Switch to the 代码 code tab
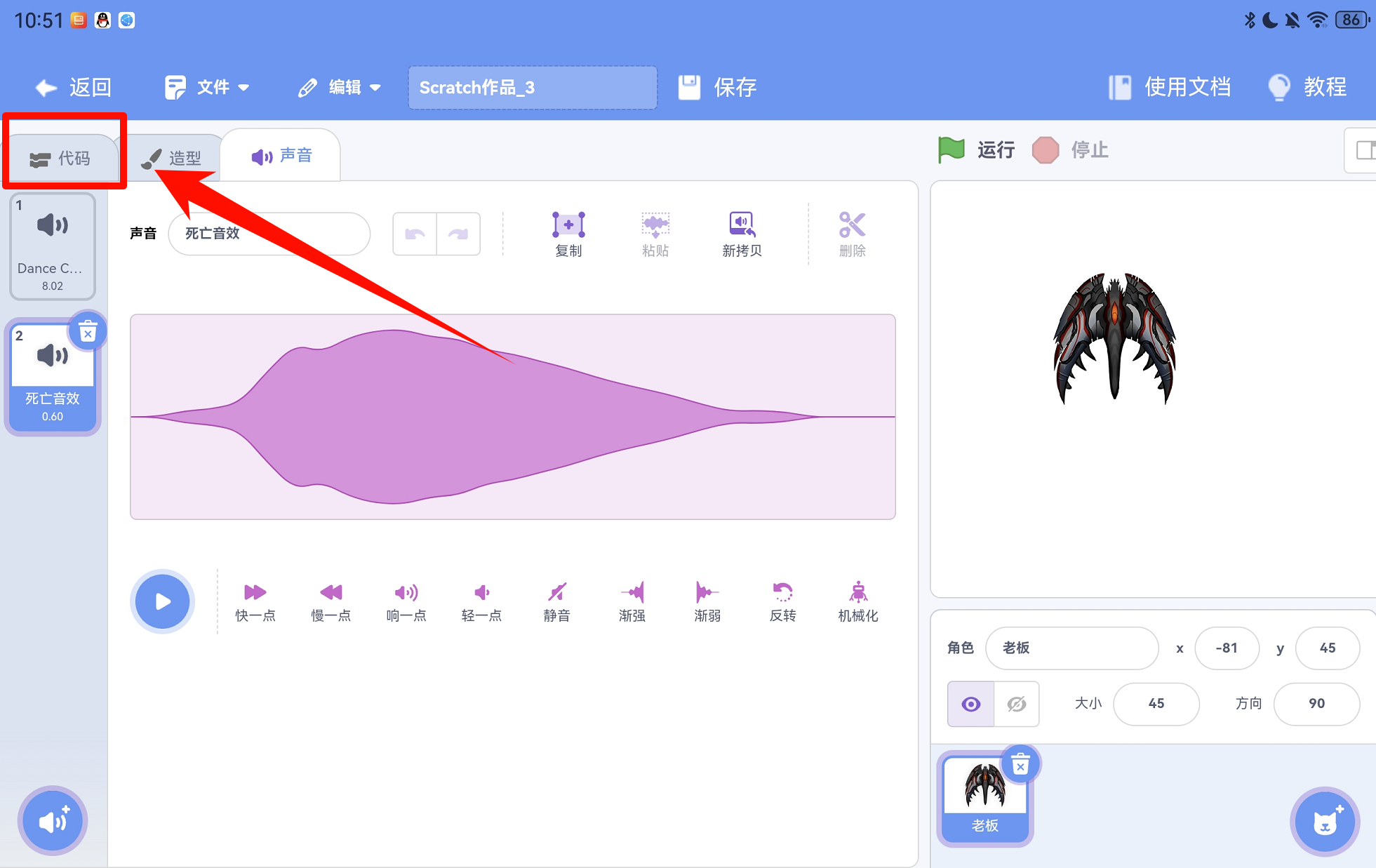1376x868 pixels. tap(62, 159)
